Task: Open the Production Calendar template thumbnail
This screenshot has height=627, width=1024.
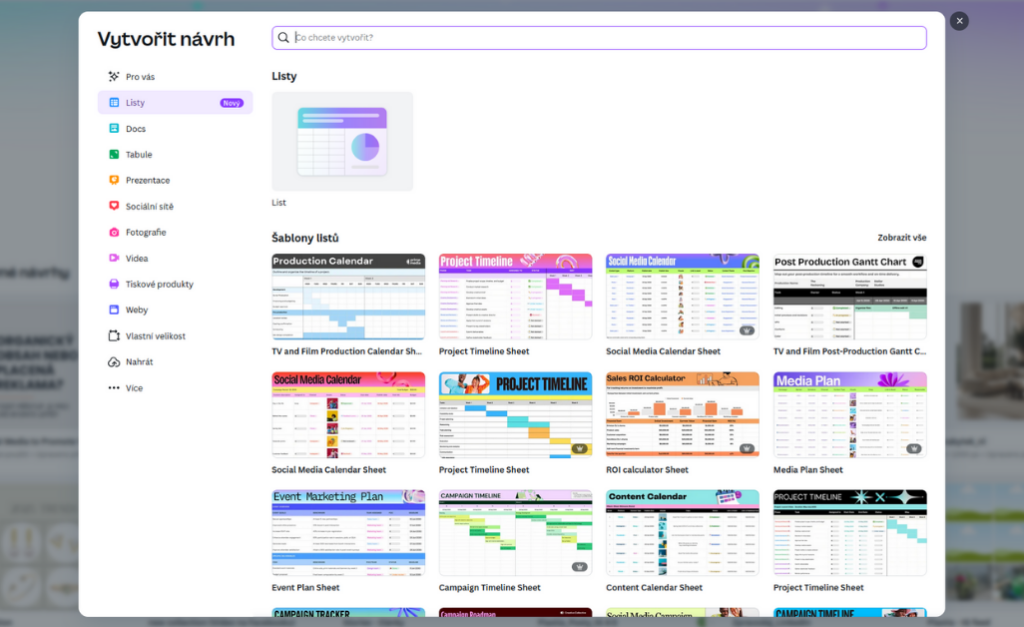Action: click(x=348, y=297)
